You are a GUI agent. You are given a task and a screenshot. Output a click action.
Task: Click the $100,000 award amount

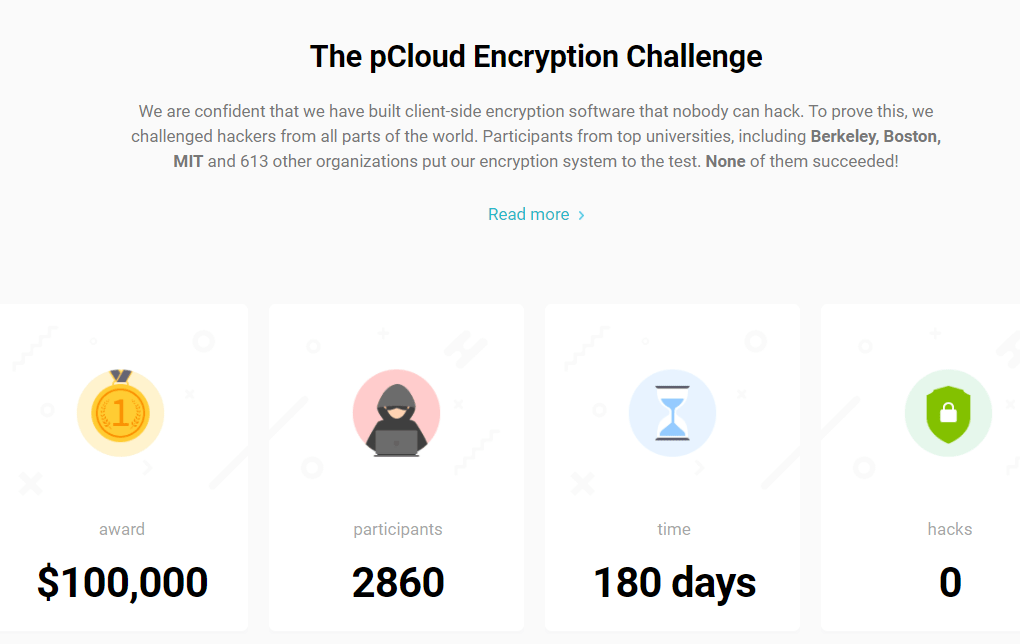click(x=122, y=582)
